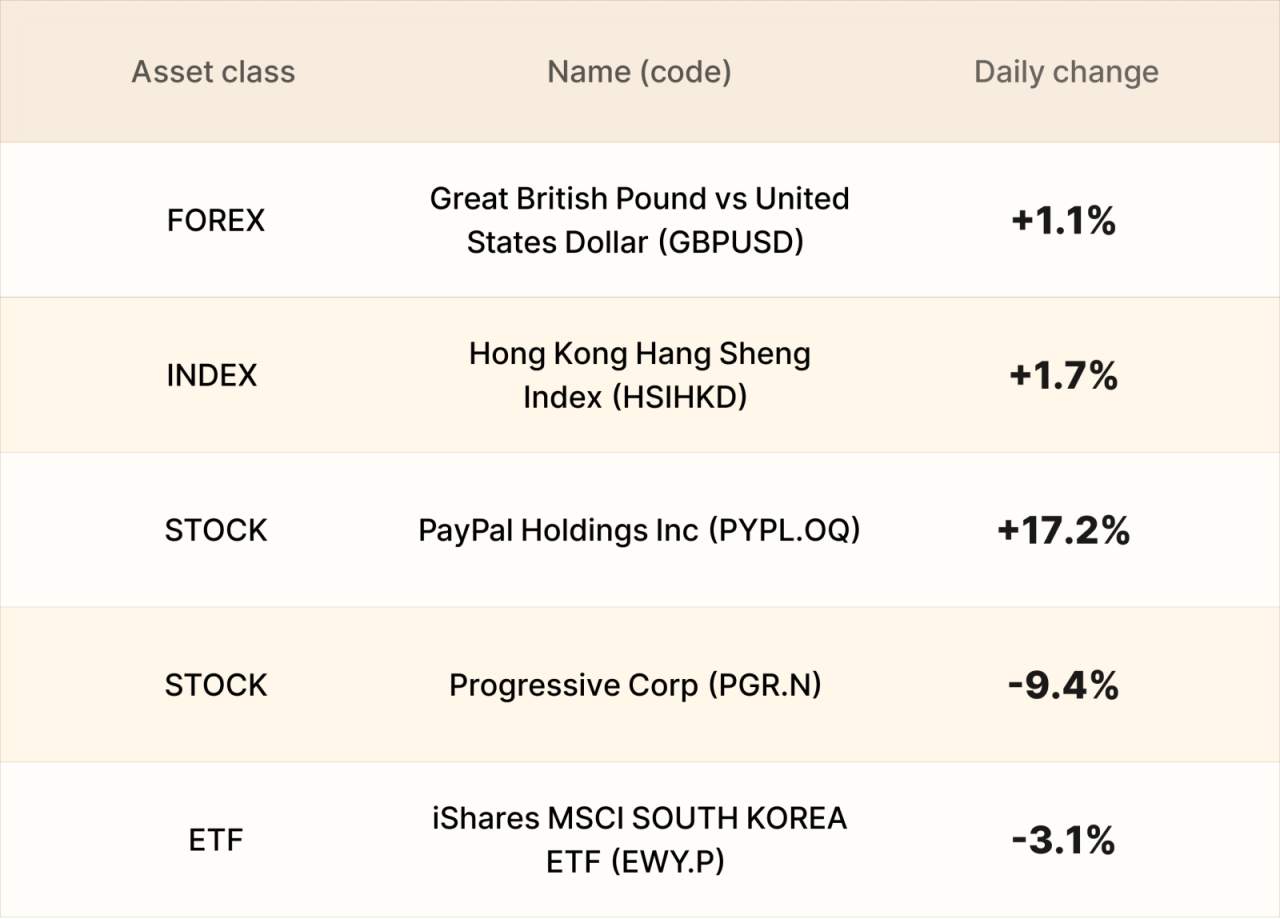Click the ETF asset class cell
Viewport: 1280px width, 919px height.
tap(216, 840)
